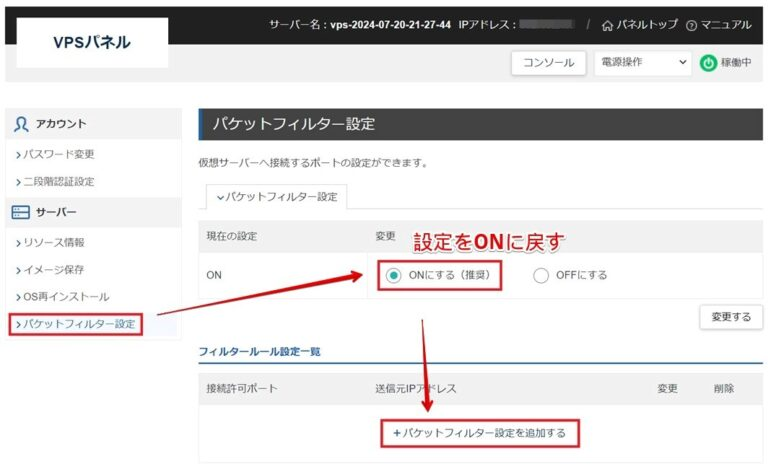The height and width of the screenshot is (467, 768).
Task: Click the コンソール button
Action: [548, 63]
